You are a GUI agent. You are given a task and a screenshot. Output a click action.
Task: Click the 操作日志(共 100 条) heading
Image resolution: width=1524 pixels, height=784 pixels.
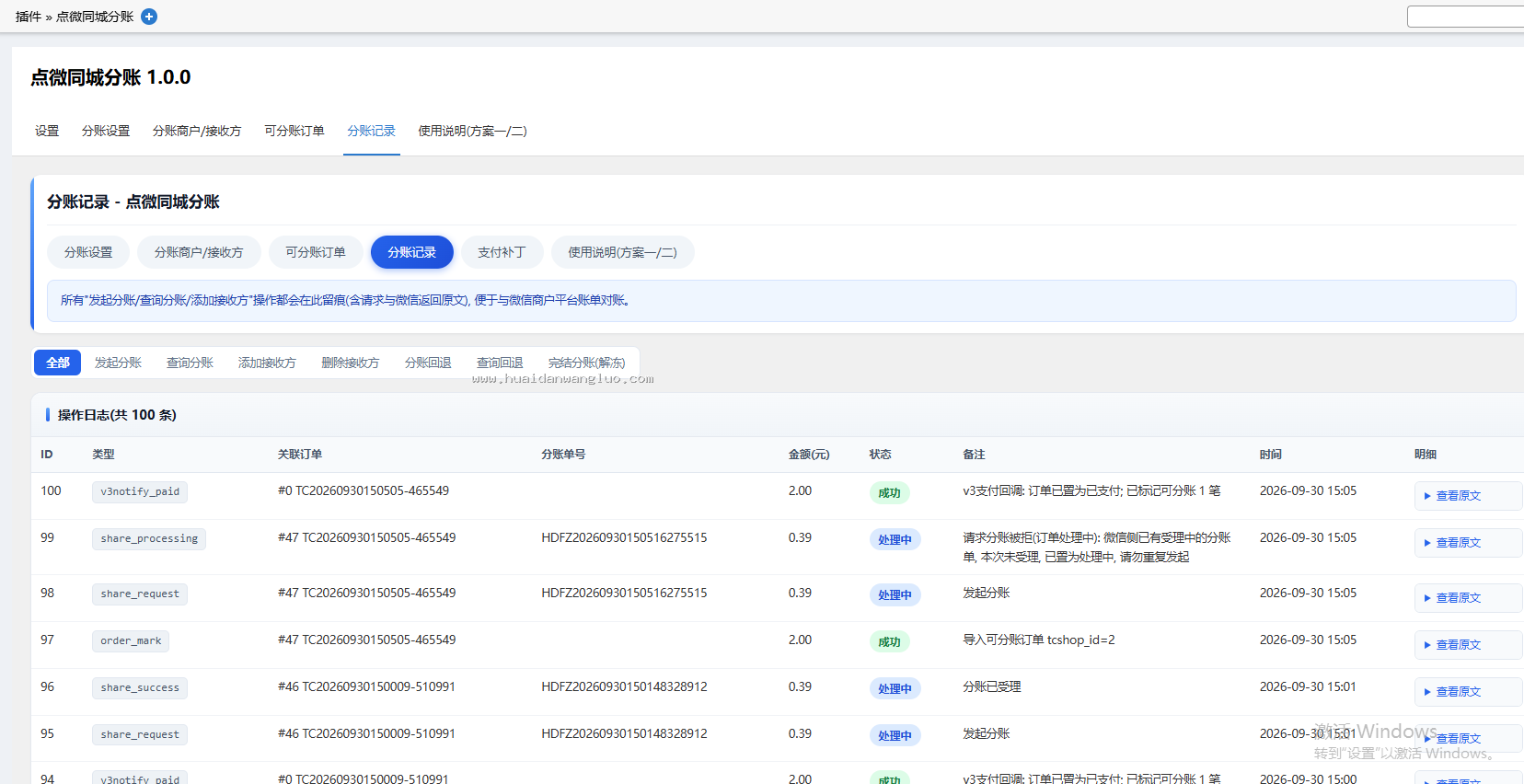[x=117, y=415]
